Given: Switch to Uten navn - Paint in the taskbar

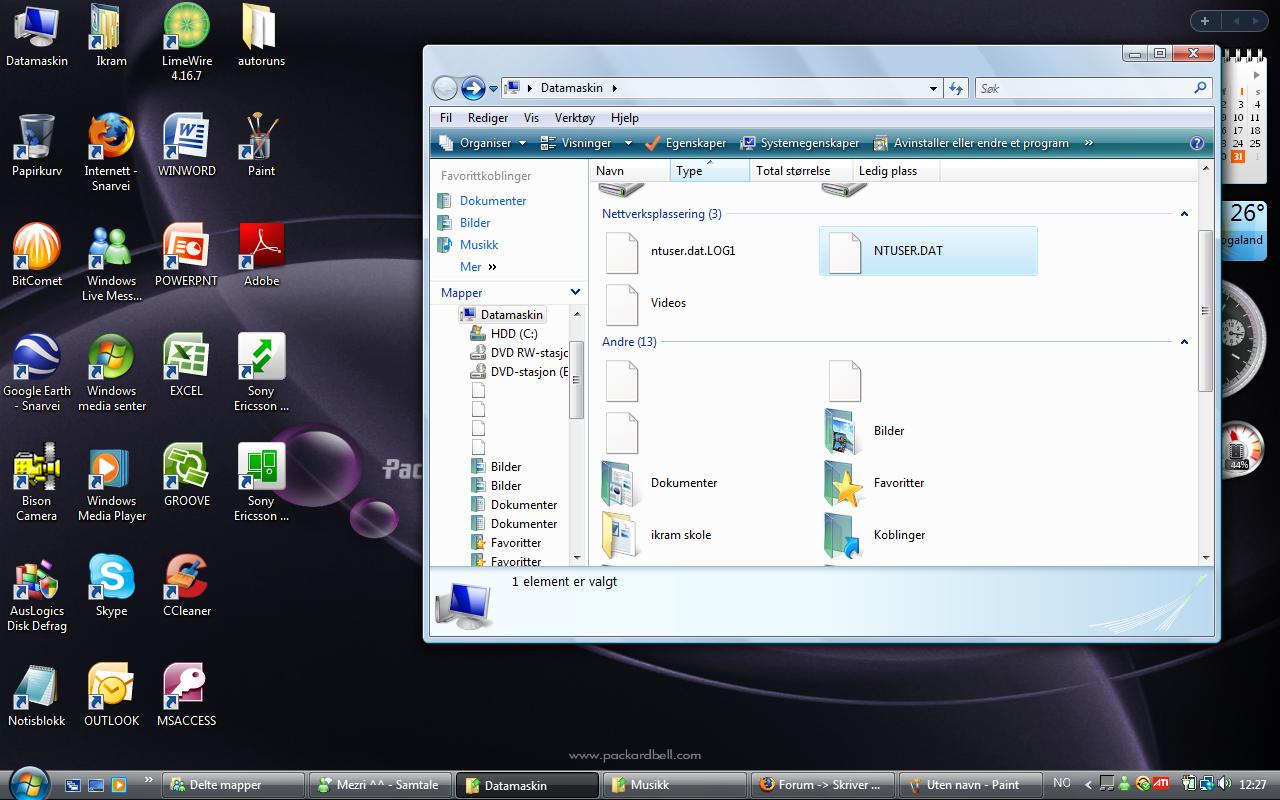Looking at the screenshot, I should [x=970, y=785].
